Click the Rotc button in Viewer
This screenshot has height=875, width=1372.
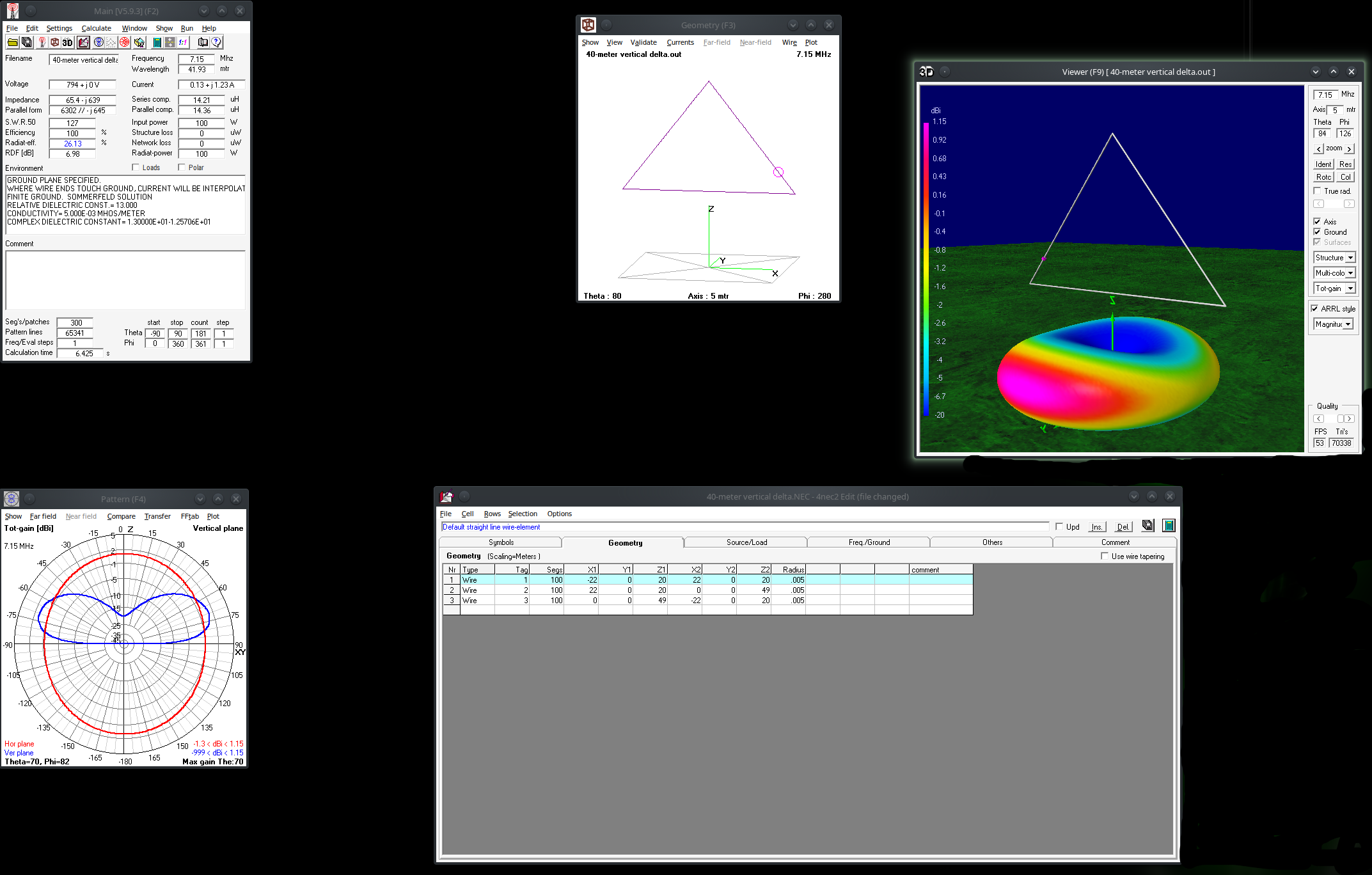(1323, 177)
